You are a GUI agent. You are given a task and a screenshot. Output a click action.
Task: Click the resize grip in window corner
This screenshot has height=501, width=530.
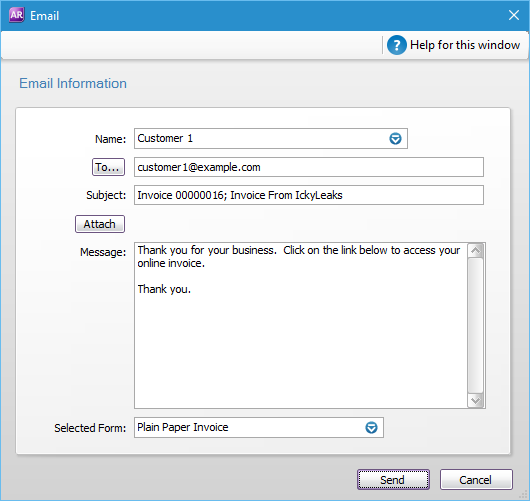pyautogui.click(x=524, y=495)
